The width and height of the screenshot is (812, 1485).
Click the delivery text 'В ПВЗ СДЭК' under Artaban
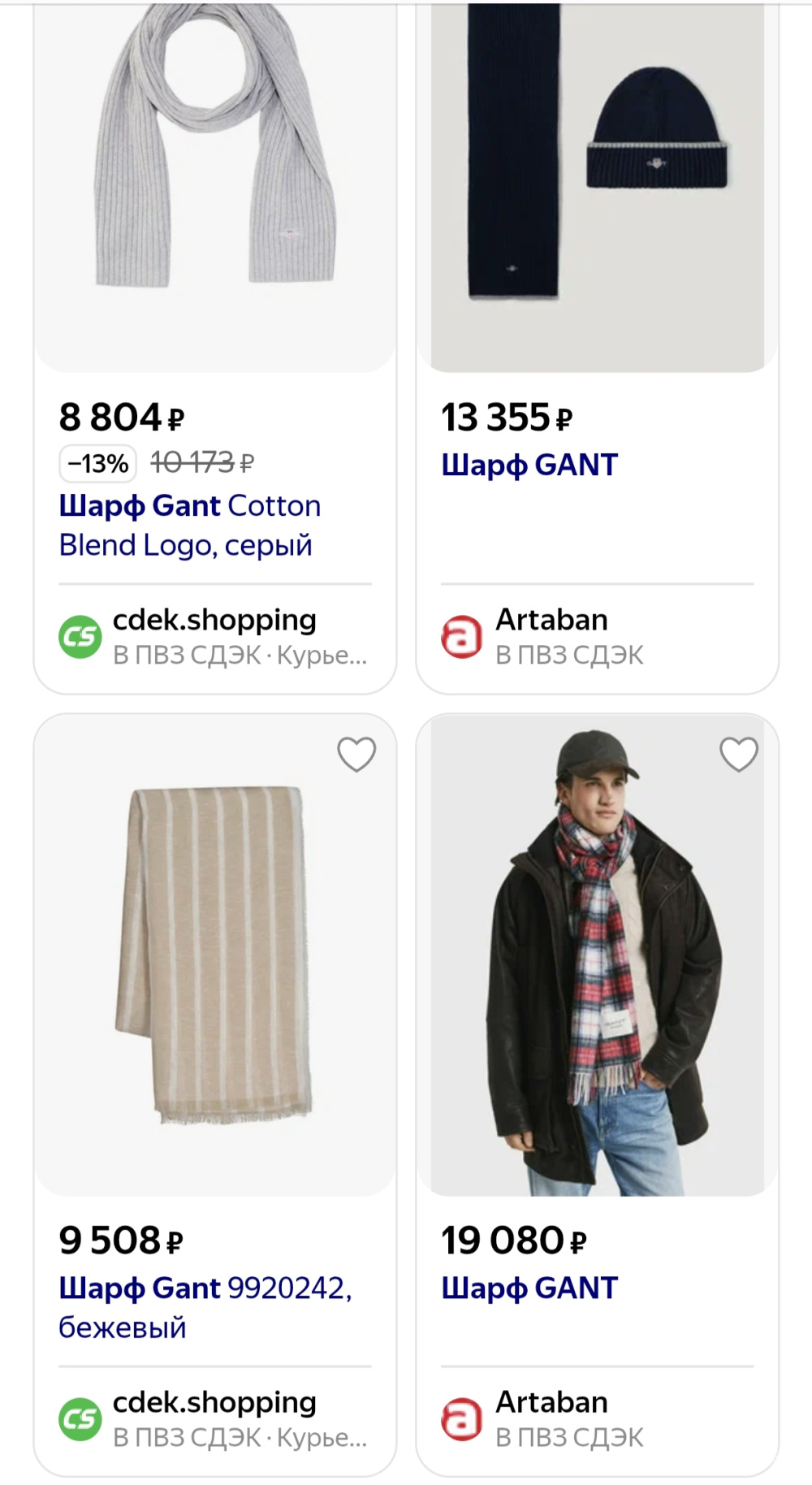pyautogui.click(x=569, y=654)
